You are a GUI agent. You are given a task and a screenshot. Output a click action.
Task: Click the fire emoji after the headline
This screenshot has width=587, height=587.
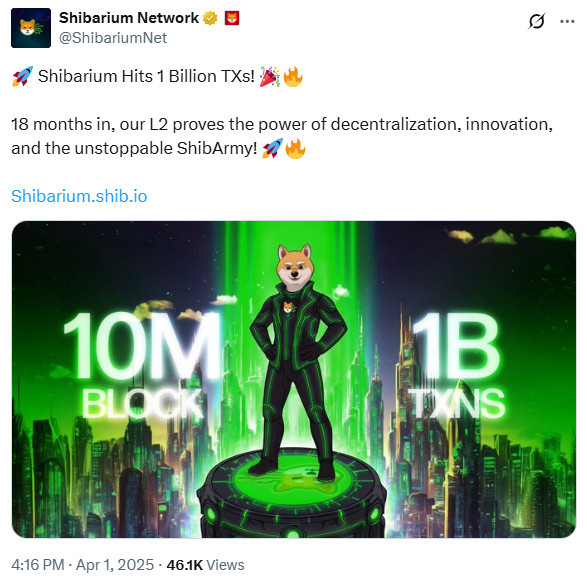pyautogui.click(x=293, y=76)
